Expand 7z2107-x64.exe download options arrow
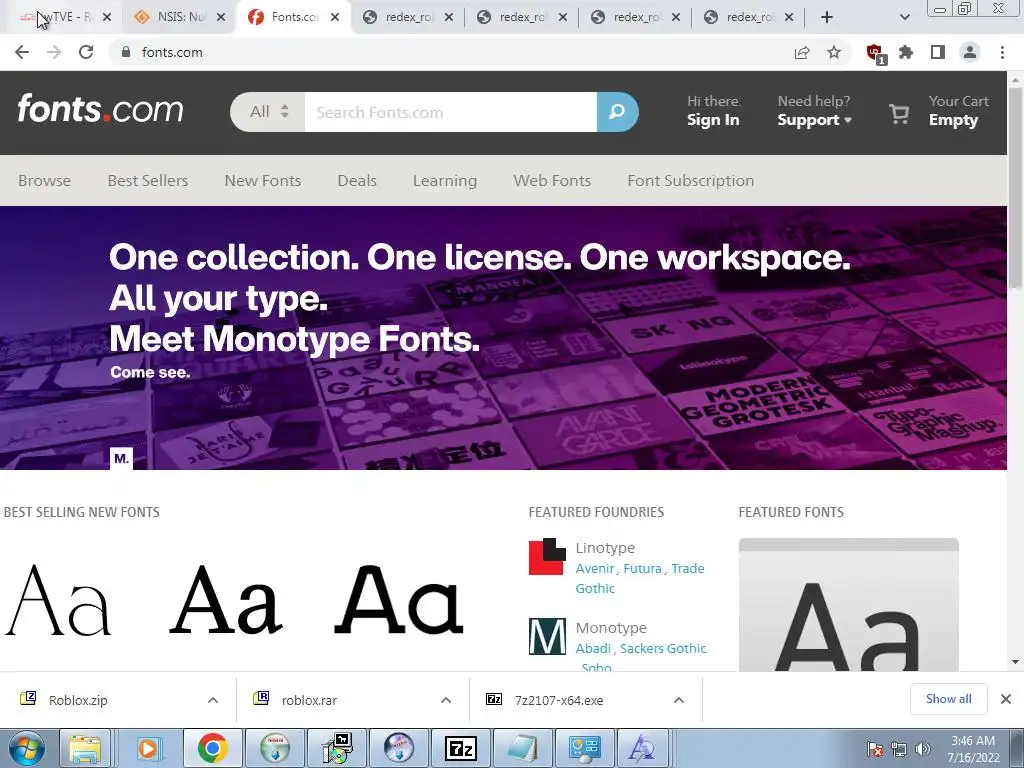The width and height of the screenshot is (1024, 768). 679,700
